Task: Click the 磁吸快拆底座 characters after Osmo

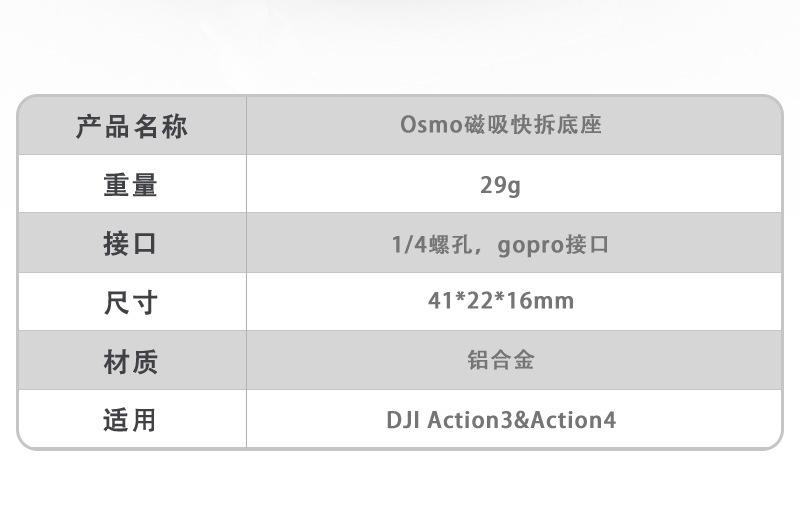Action: (x=533, y=126)
